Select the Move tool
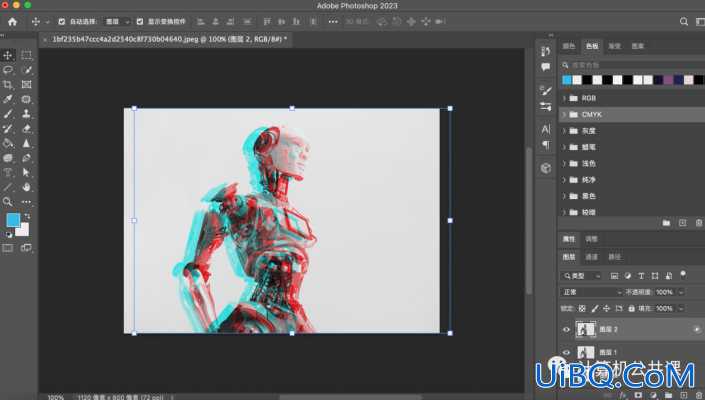705x400 pixels. click(8, 55)
